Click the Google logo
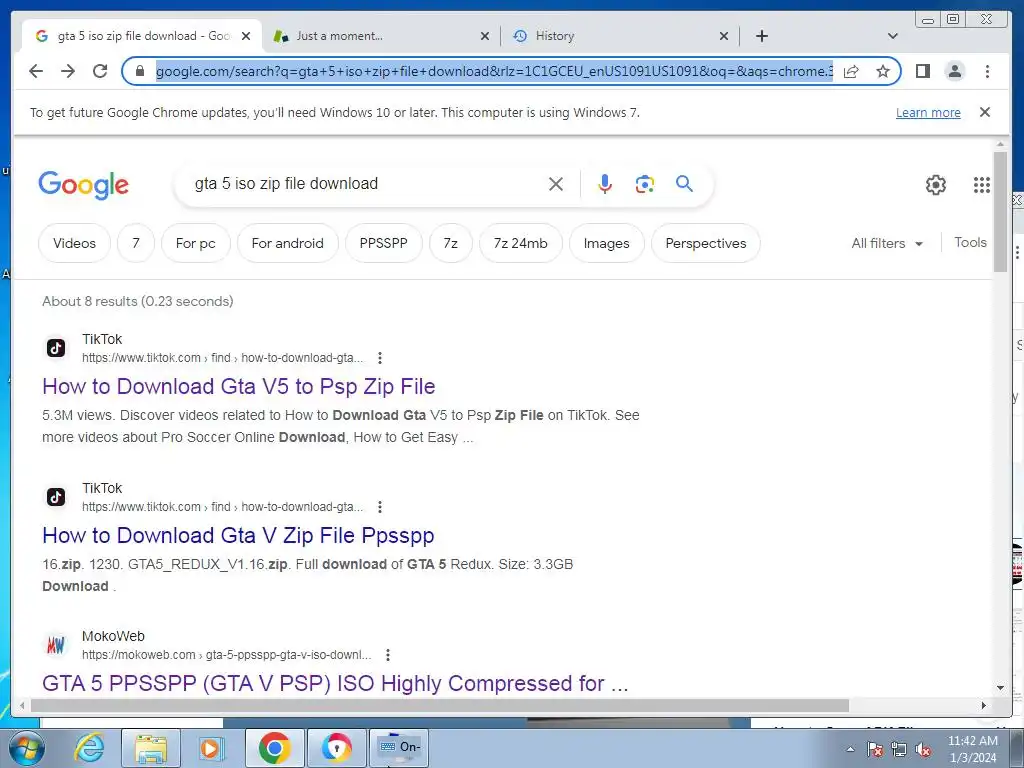The width and height of the screenshot is (1024, 768). tap(84, 185)
